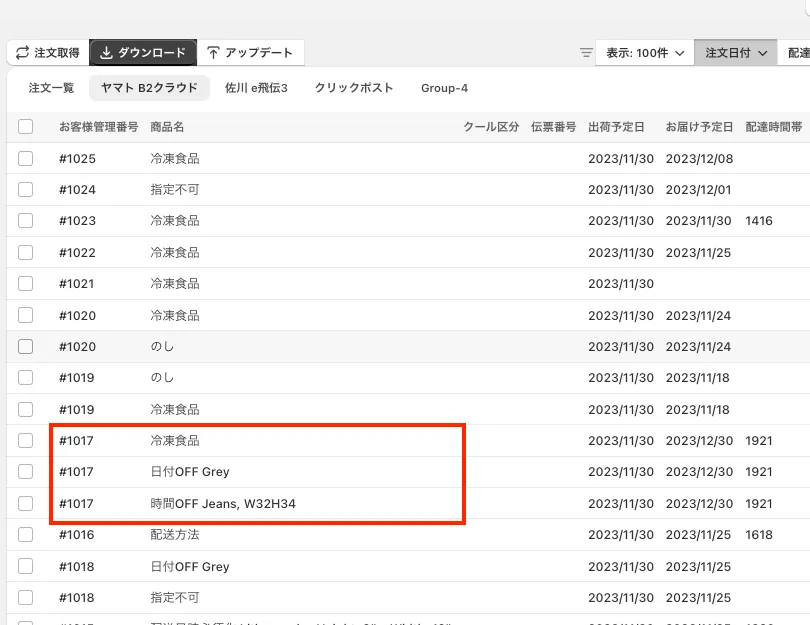Viewport: 810px width, 625px height.
Task: Open the 表示: 100件 dropdown
Action: pos(644,53)
